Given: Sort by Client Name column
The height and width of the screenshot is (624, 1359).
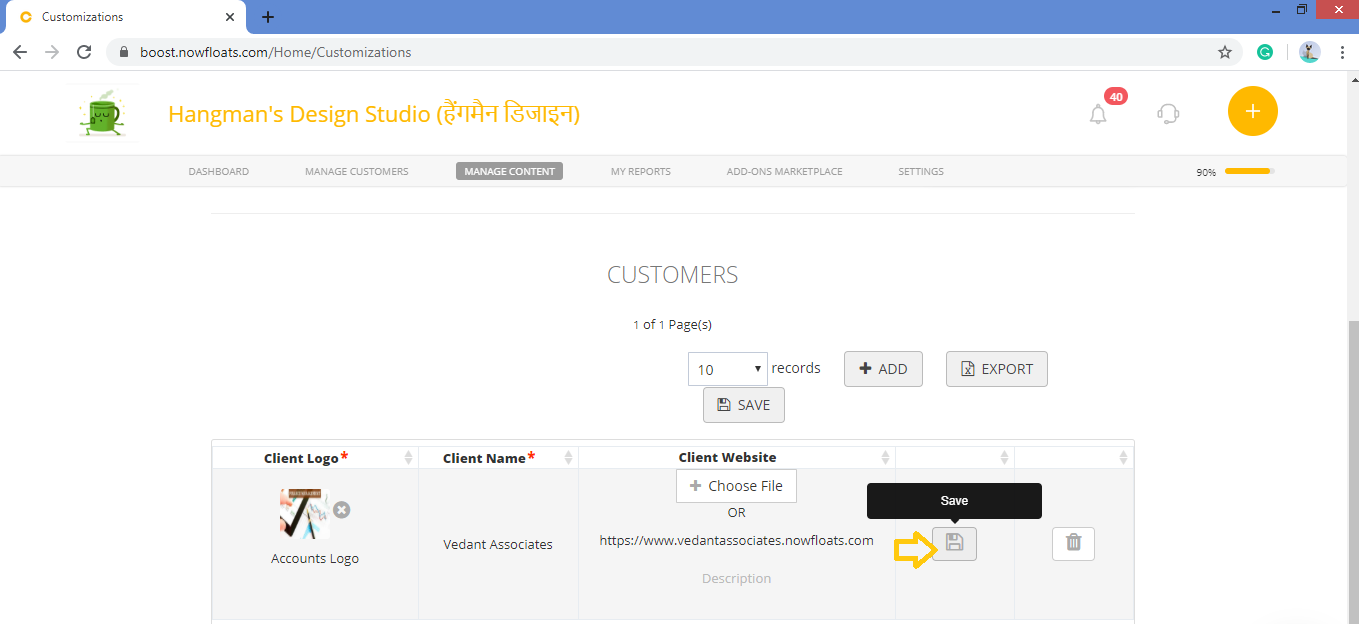Looking at the screenshot, I should pos(569,457).
